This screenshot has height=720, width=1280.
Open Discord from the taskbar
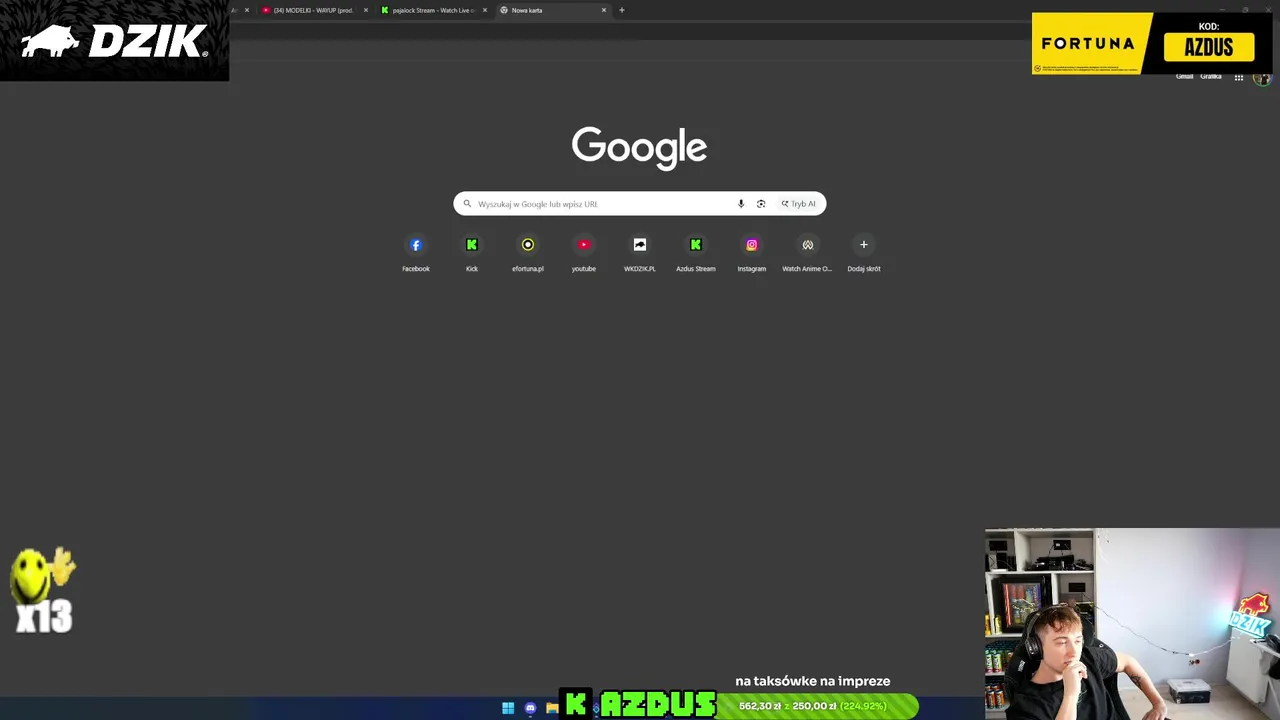tap(530, 708)
